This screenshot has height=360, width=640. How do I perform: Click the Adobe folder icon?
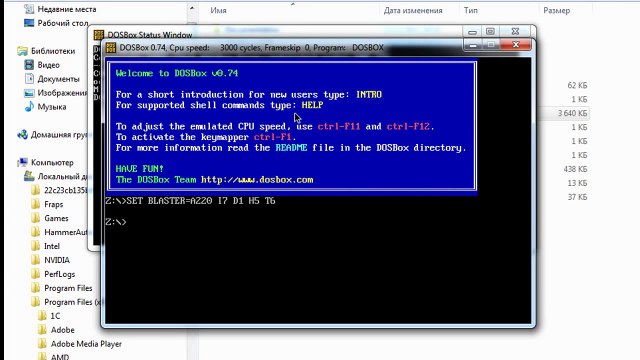42,329
